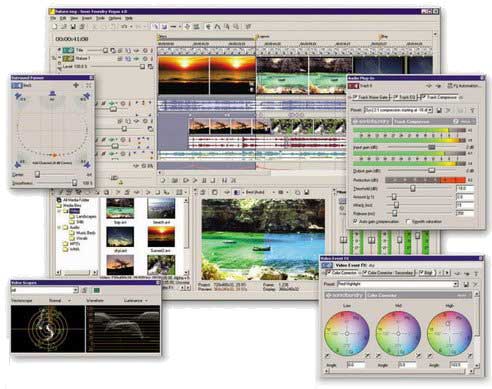
Task: Open the Insert menu
Action: pos(87,18)
